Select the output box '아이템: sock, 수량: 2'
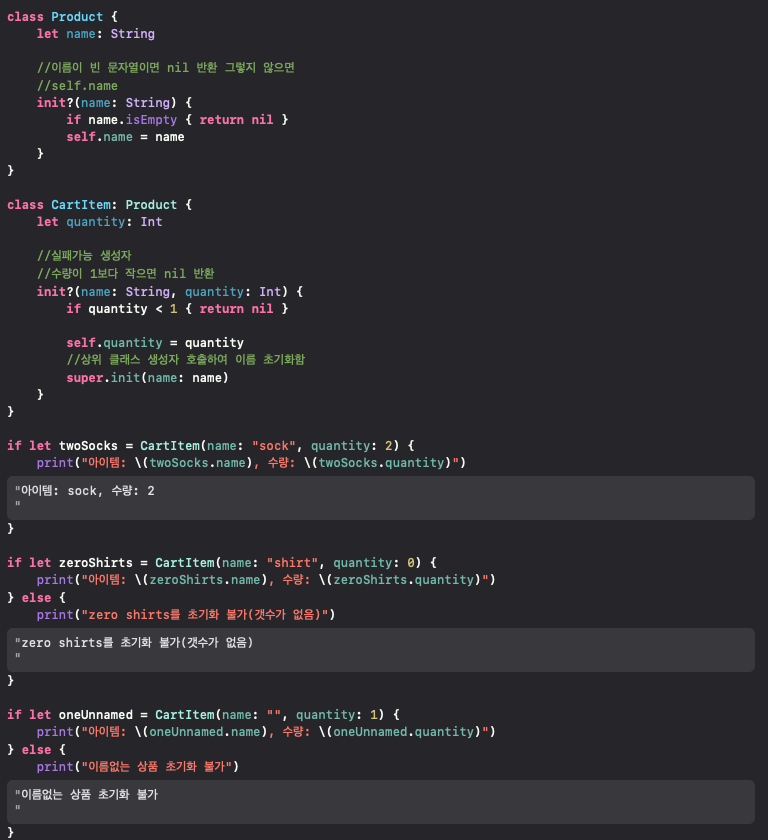768x840 pixels. click(381, 498)
